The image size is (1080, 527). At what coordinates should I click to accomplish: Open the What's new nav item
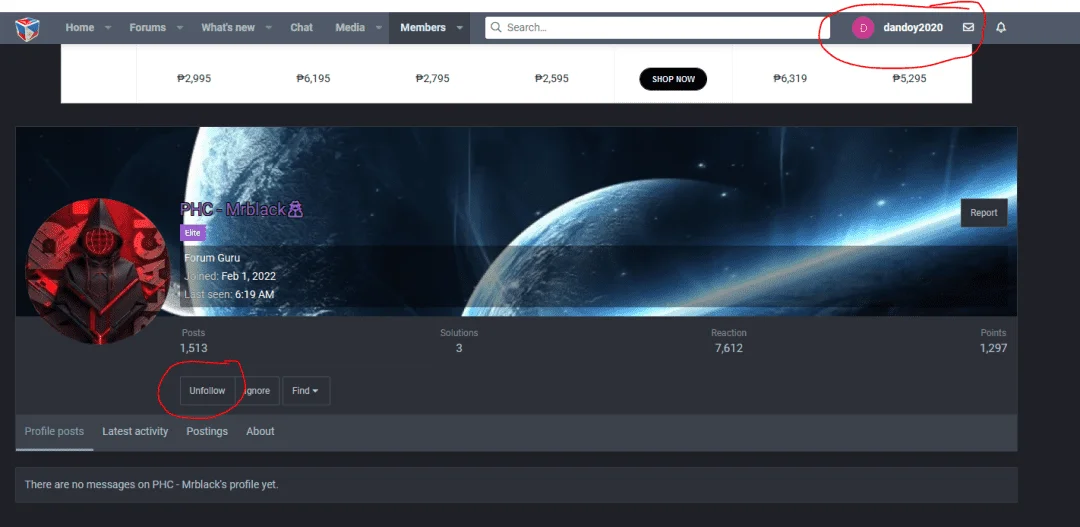(x=228, y=28)
